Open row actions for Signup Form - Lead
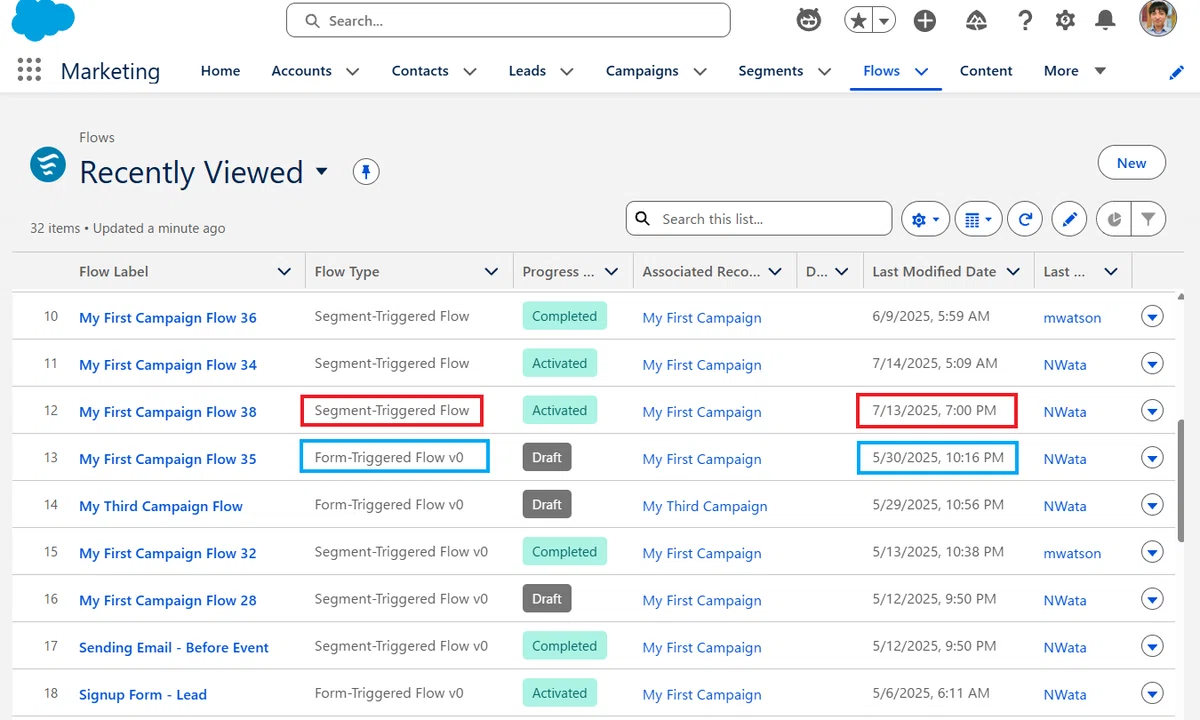This screenshot has width=1200, height=720. click(1152, 693)
